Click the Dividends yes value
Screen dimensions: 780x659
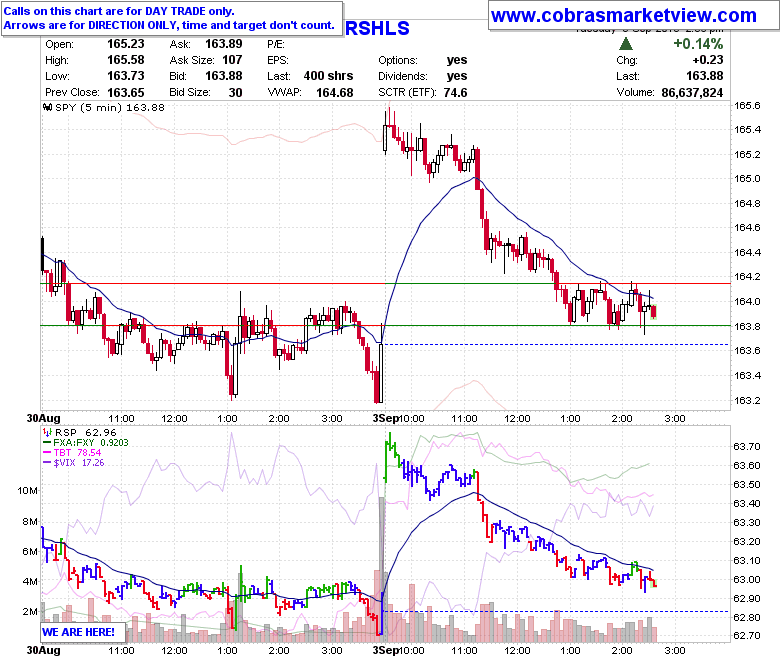[457, 76]
